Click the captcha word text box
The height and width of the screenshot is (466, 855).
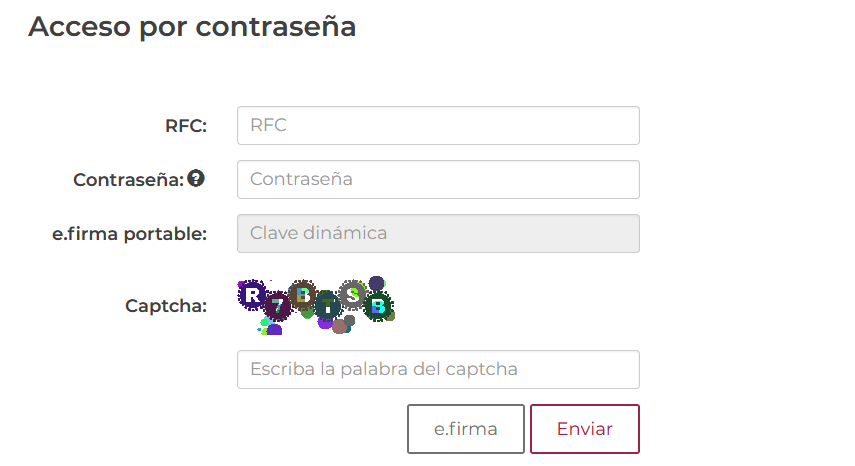click(x=438, y=369)
